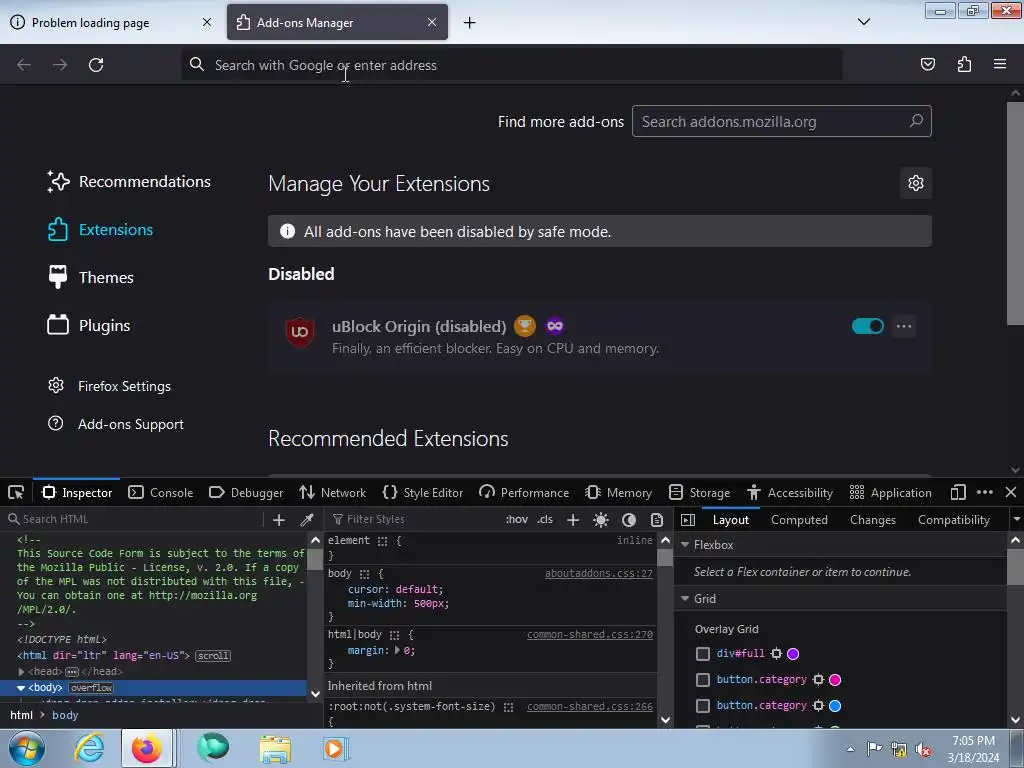Click the uBlock recommended trophy badge
Viewport: 1024px width, 768px height.
tap(524, 326)
